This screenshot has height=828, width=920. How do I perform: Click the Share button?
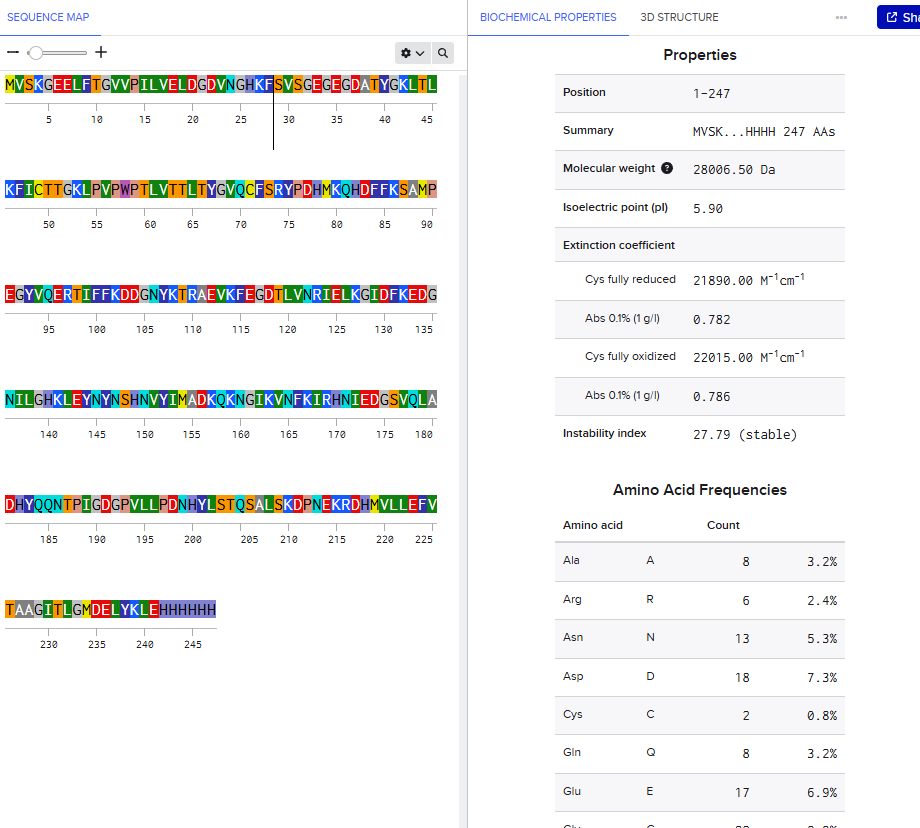(899, 17)
